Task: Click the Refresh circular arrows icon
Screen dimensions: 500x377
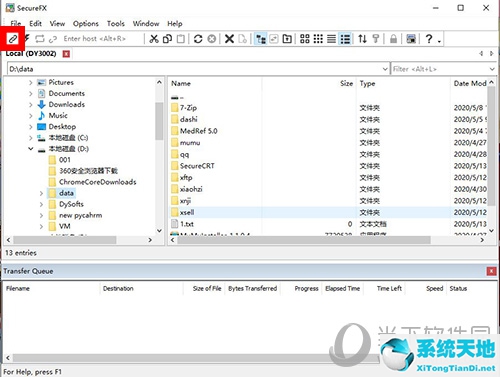Action: pyautogui.click(x=198, y=39)
